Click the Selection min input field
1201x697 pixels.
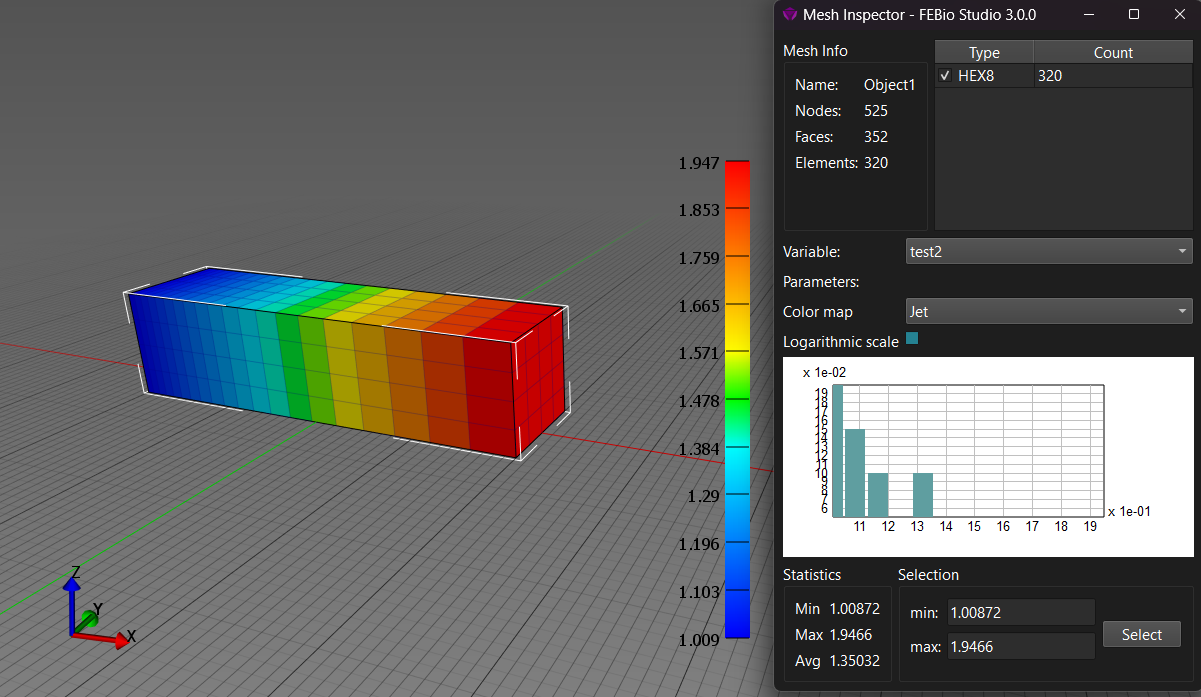click(1021, 612)
